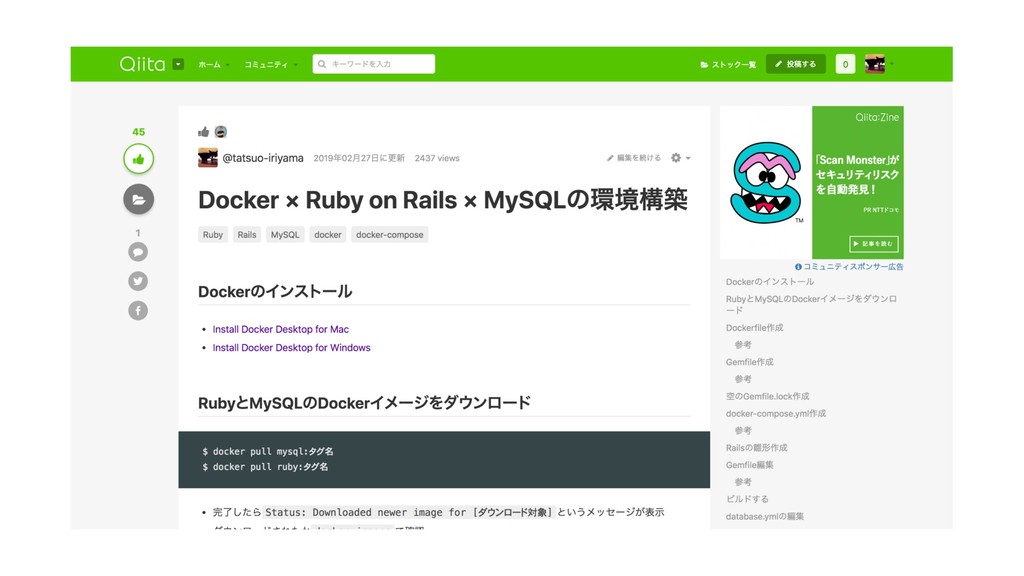The width and height of the screenshot is (1024, 576).
Task: Jump to Dockerのインストール in contents
Action: [x=770, y=281]
